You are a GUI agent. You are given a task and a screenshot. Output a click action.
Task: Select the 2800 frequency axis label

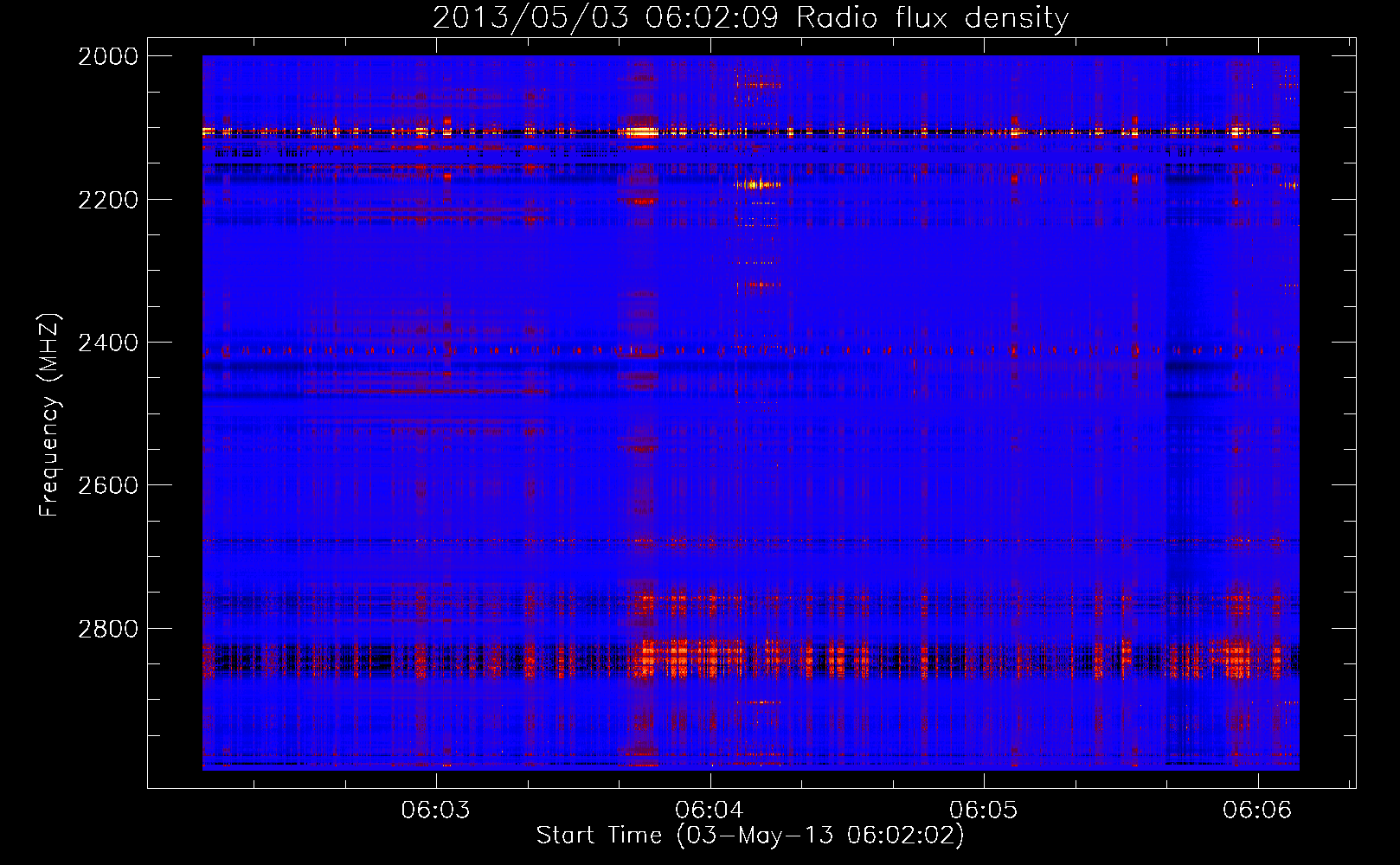click(x=108, y=629)
